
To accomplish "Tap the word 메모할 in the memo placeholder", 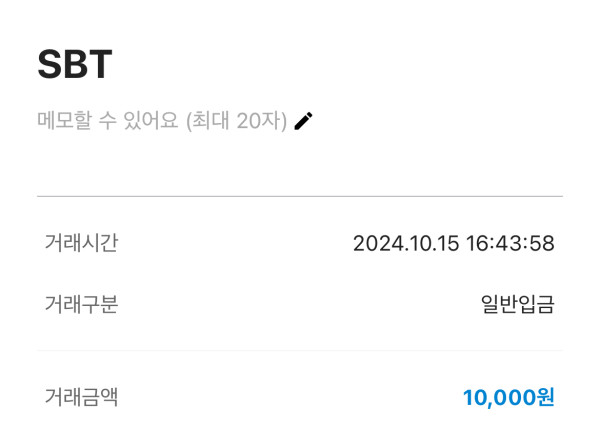I will tap(66, 121).
